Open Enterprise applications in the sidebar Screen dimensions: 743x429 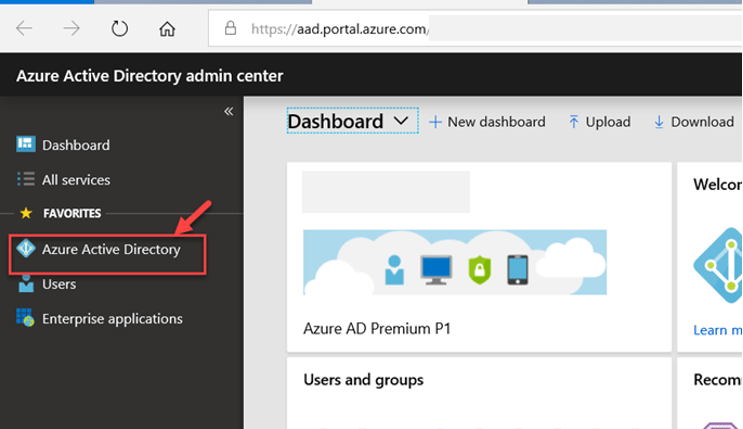coord(112,319)
